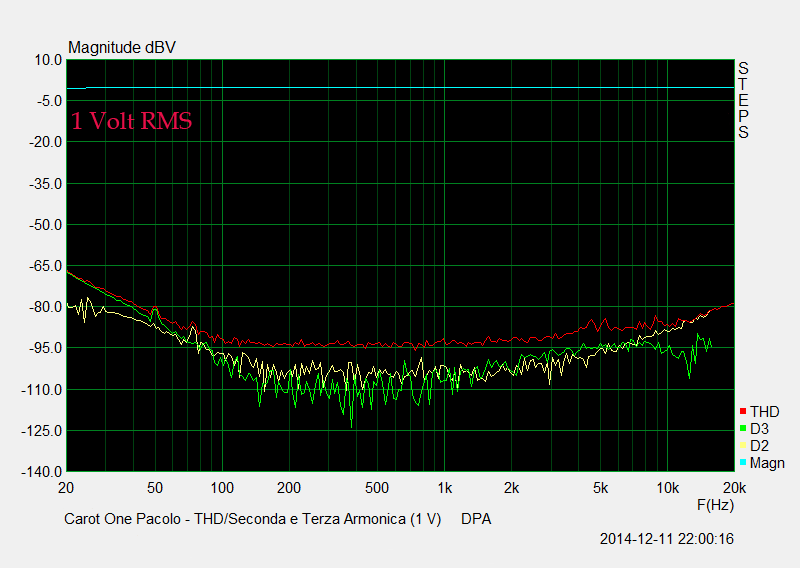Viewport: 800px width, 568px height.
Task: Click the red 1 Volt RMS annotation
Action: tap(131, 121)
